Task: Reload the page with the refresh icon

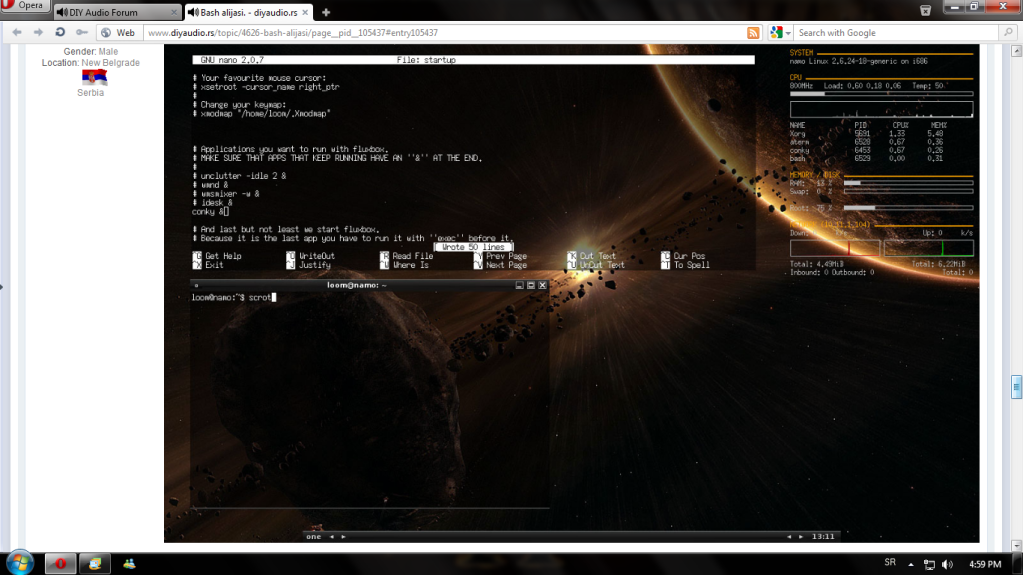Action: pyautogui.click(x=59, y=32)
